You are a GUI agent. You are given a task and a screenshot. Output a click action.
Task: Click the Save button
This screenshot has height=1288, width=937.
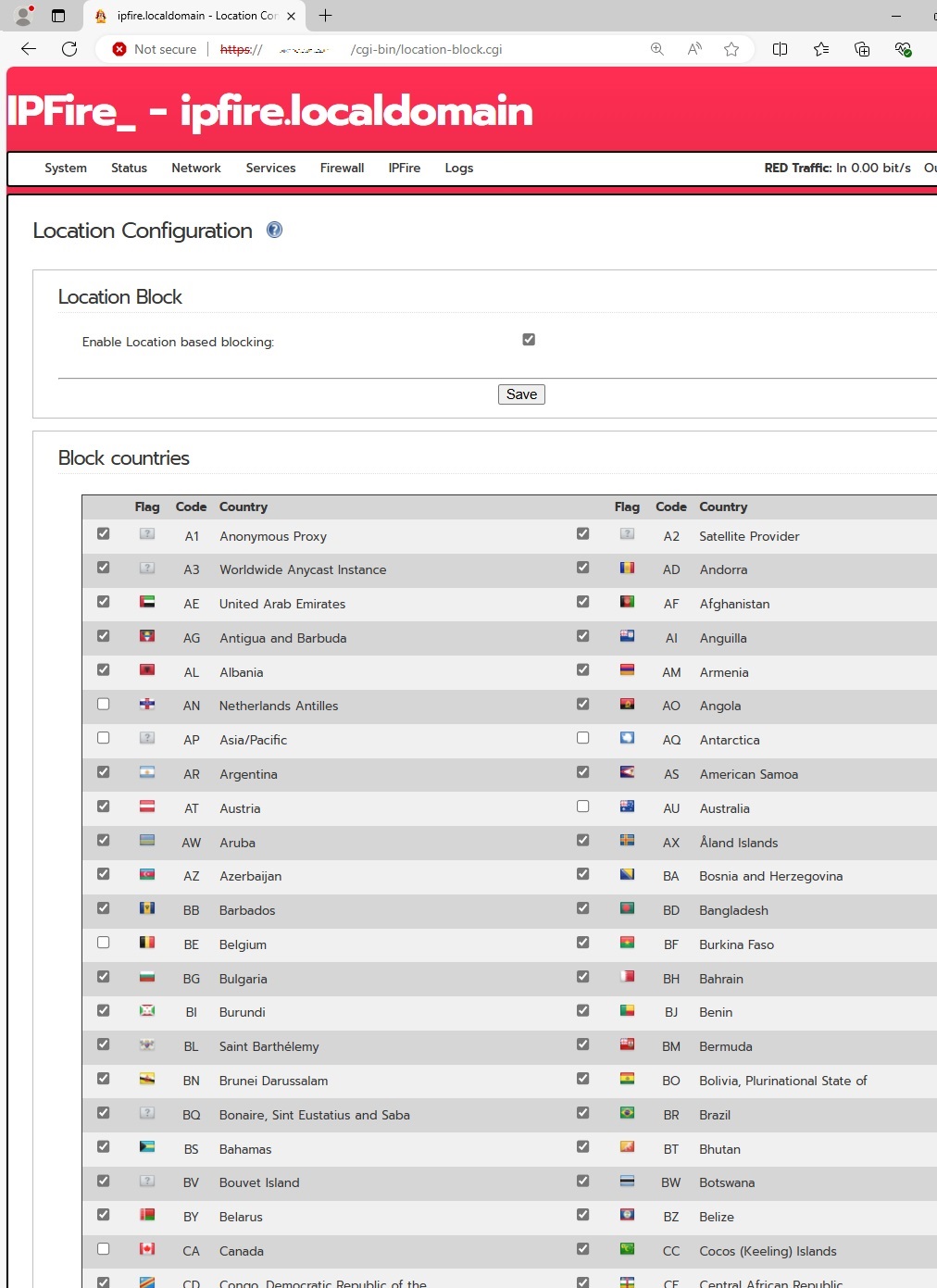pos(521,394)
